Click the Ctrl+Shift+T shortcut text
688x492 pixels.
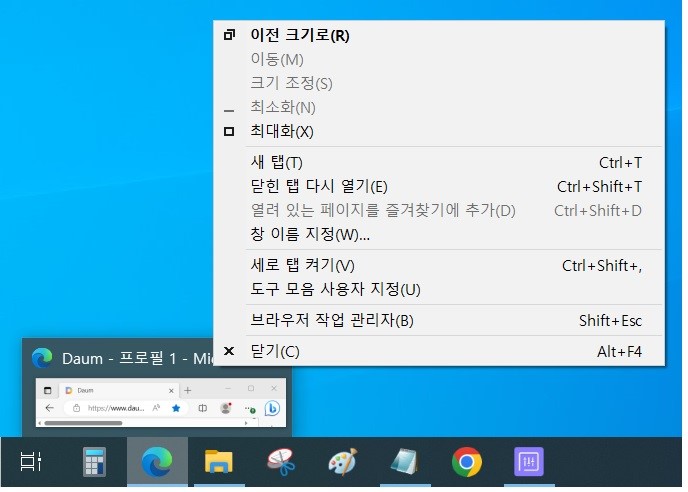(599, 187)
